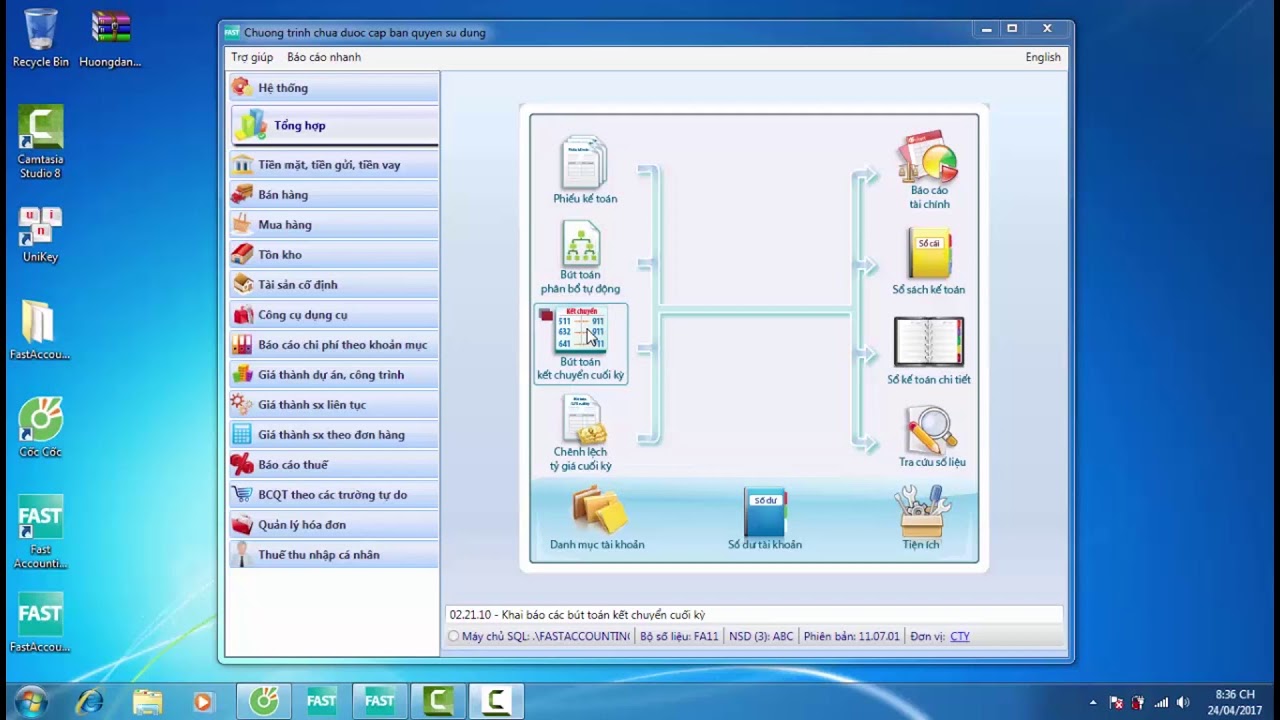
Task: Open BCQT theo các trường tự do
Action: (x=334, y=495)
